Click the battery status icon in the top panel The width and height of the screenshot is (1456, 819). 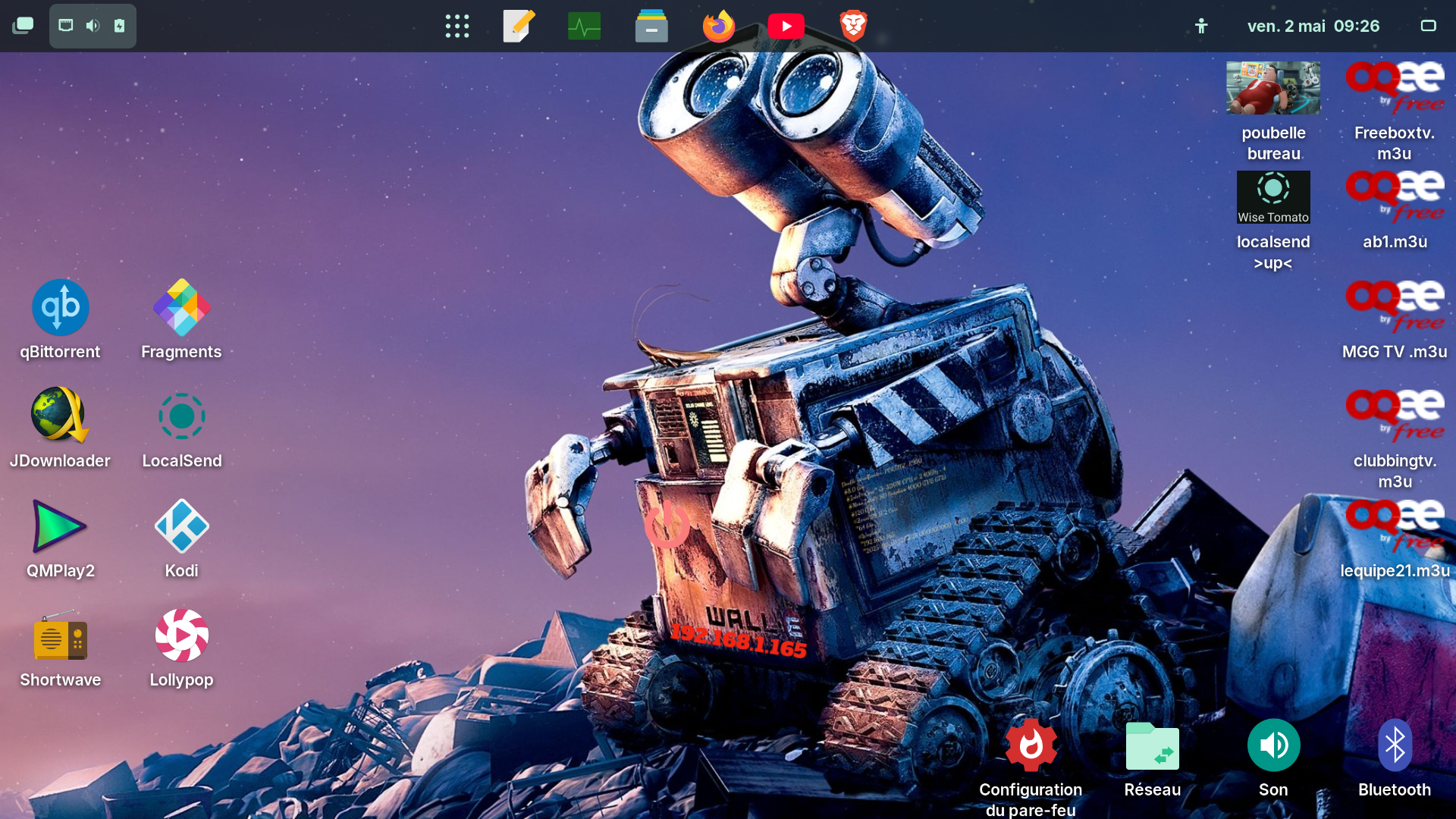coord(119,26)
